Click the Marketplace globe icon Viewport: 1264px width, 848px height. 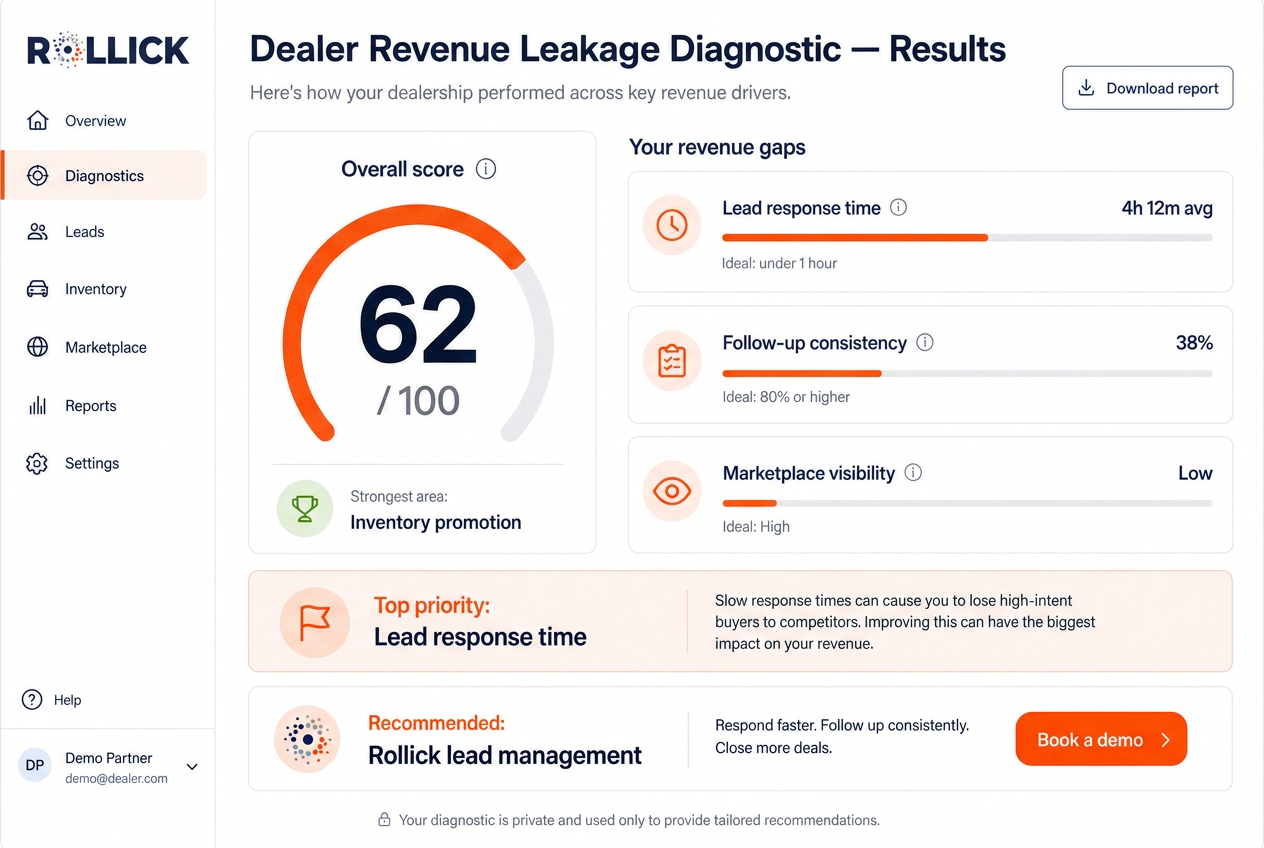(37, 347)
